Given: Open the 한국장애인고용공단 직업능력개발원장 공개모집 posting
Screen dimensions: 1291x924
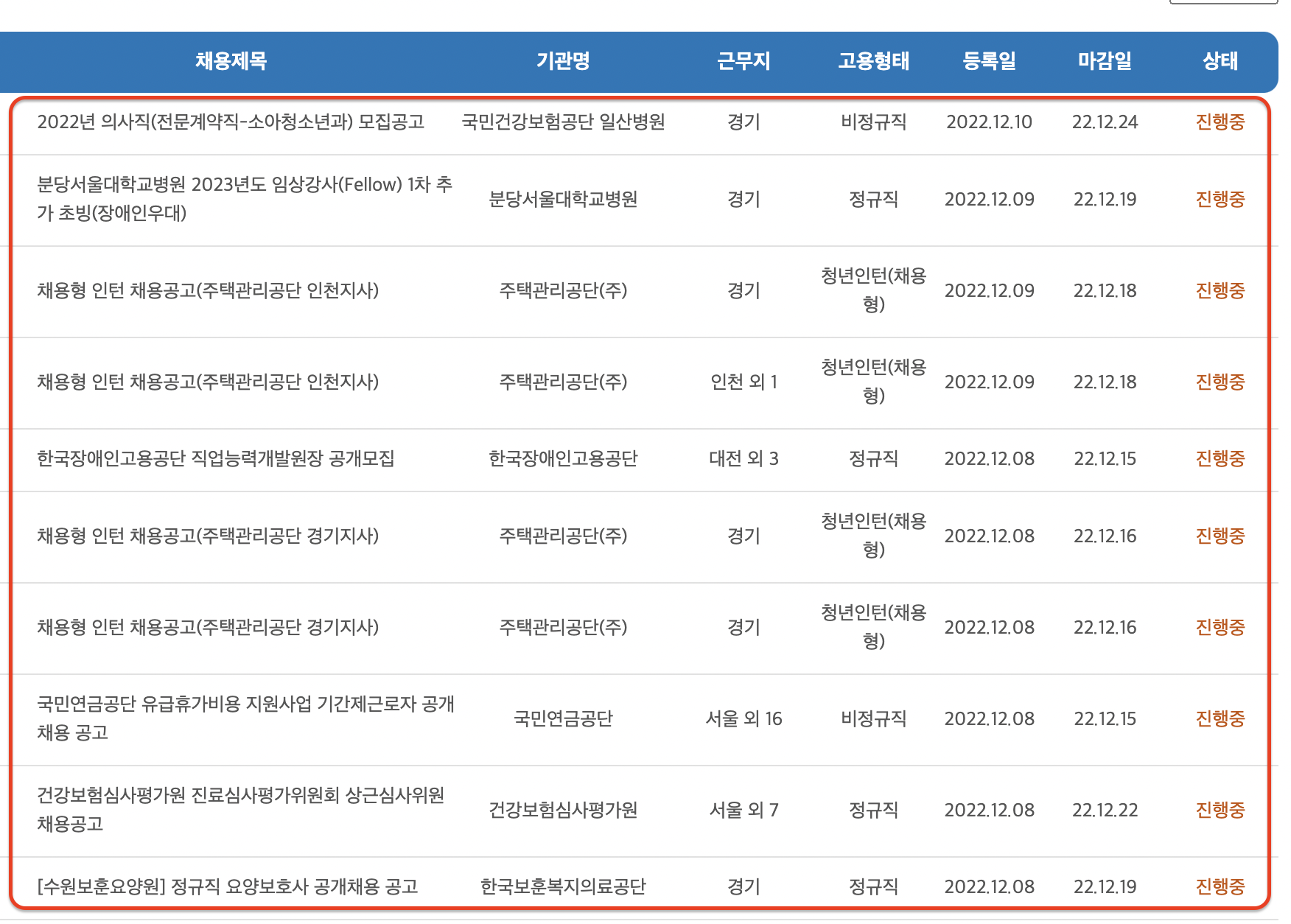Looking at the screenshot, I should click(x=216, y=458).
